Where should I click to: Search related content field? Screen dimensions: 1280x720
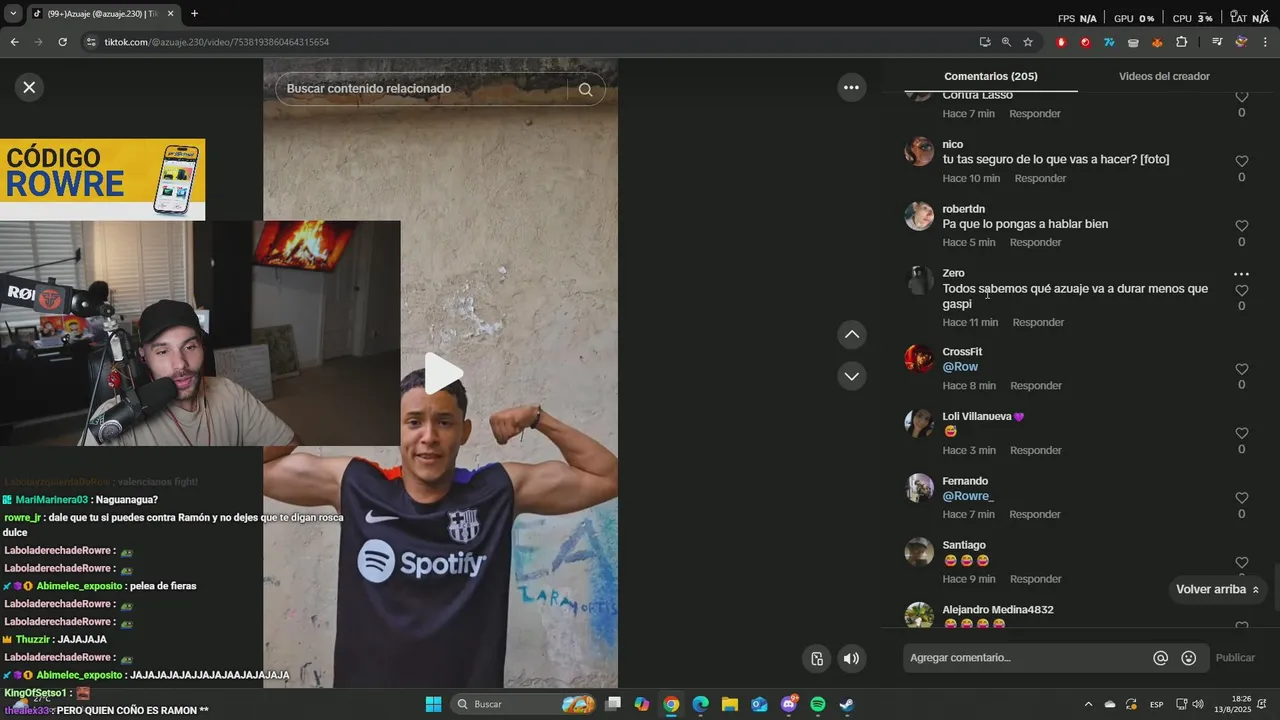(x=425, y=89)
